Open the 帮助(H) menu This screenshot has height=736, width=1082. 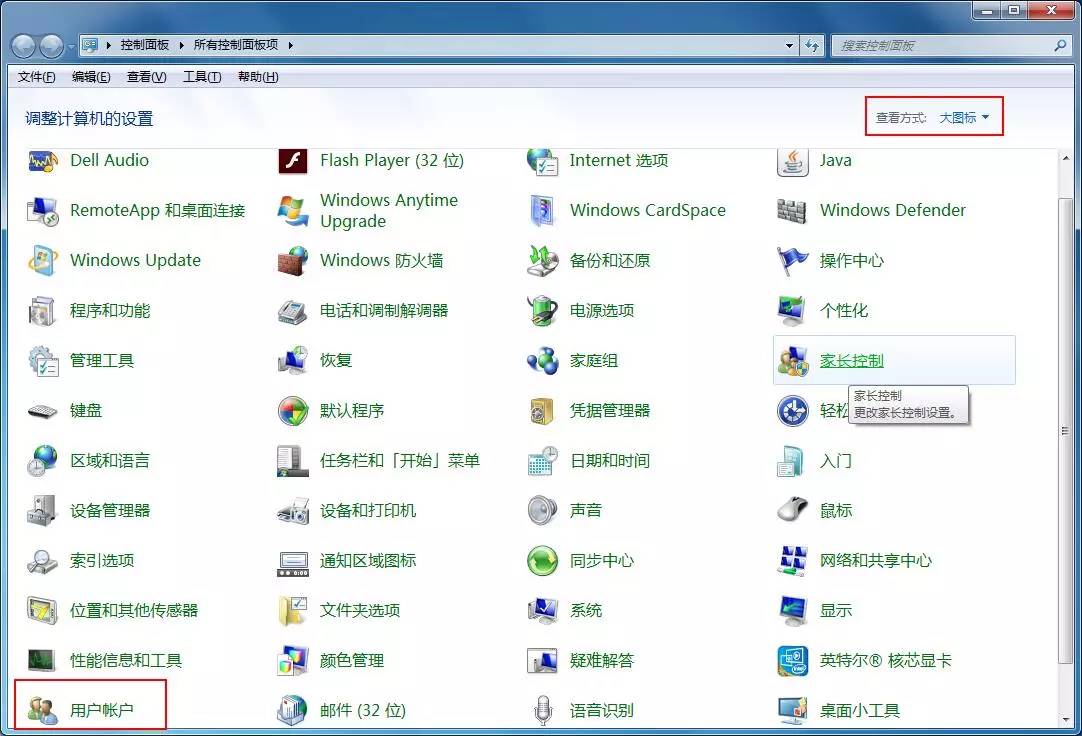pos(258,77)
